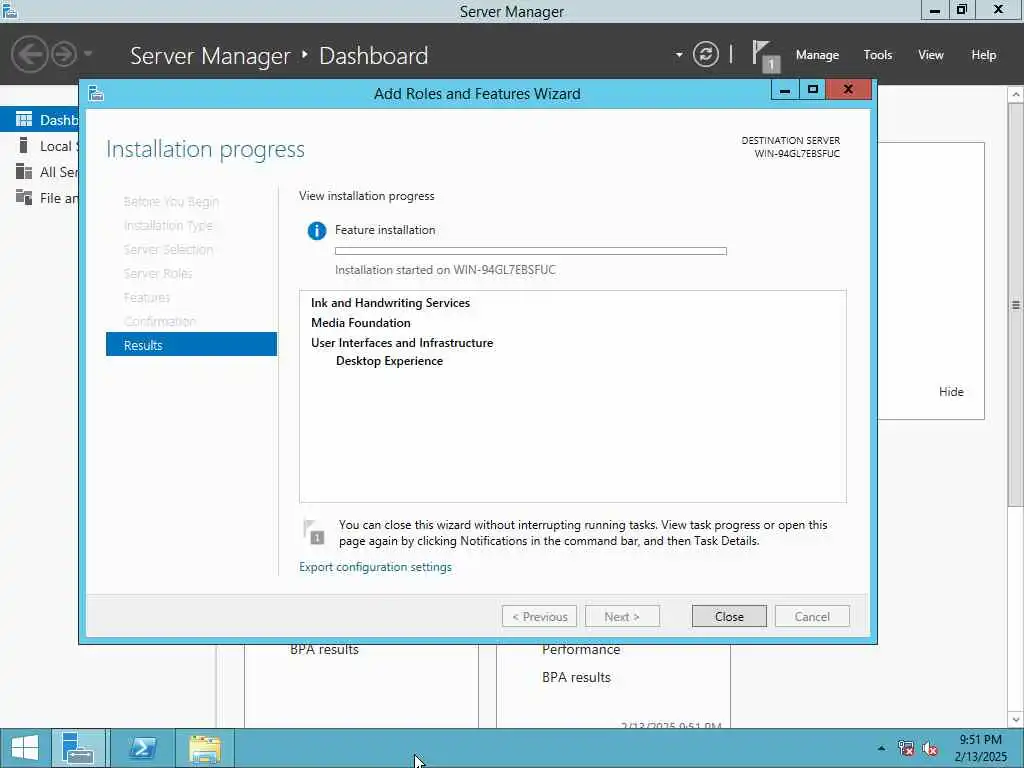This screenshot has width=1024, height=768.
Task: Click the Server Manager forward arrow
Action: 64,54
